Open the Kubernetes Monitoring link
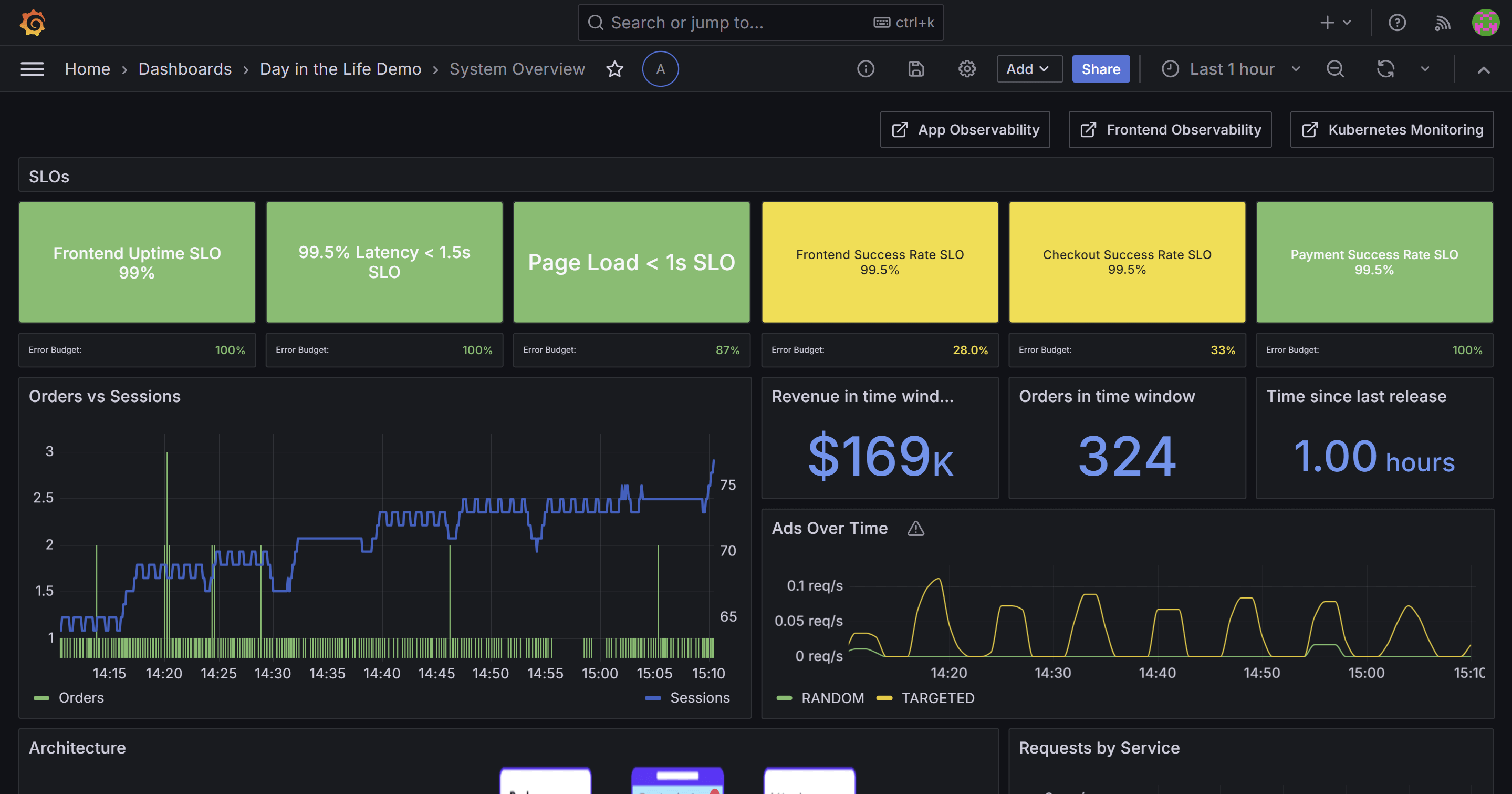The height and width of the screenshot is (794, 1512). pos(1392,130)
